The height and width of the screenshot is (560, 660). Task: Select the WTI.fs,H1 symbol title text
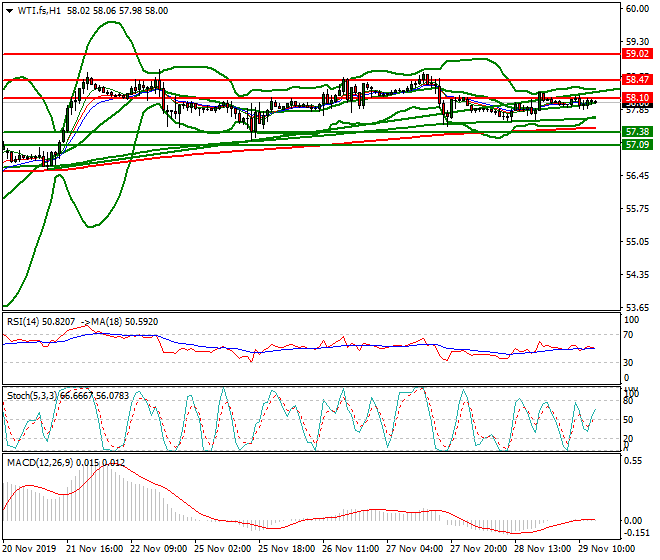coord(39,11)
